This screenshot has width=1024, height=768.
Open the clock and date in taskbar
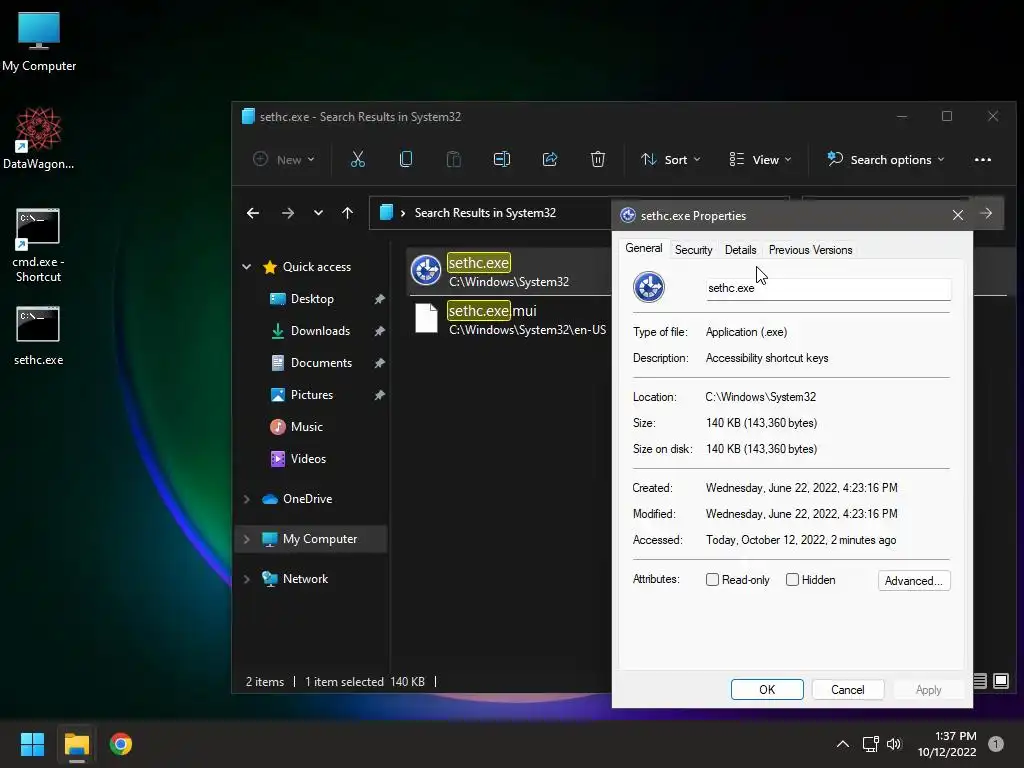click(x=946, y=744)
